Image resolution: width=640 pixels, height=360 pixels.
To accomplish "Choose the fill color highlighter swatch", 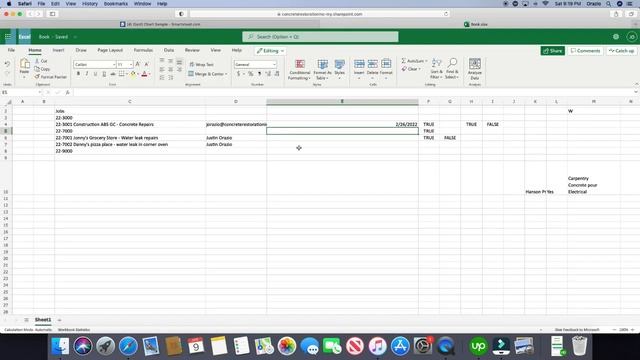I will pos(133,74).
